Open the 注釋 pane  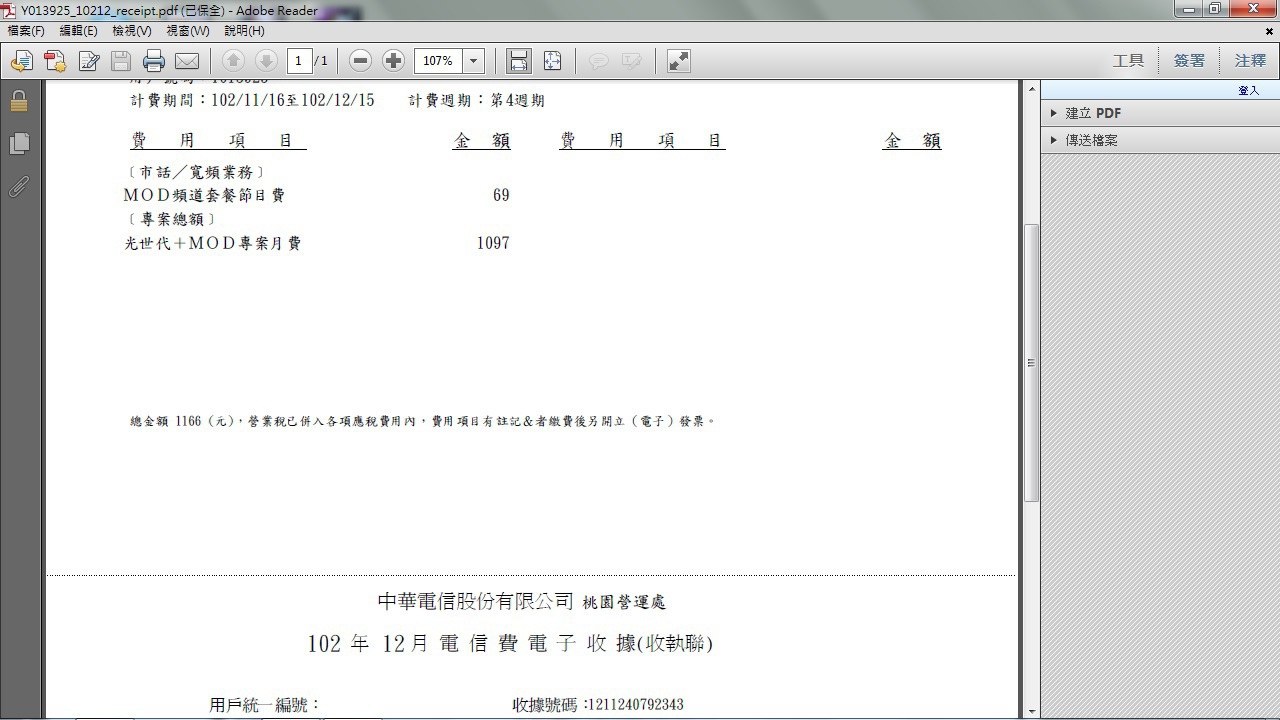point(1250,61)
